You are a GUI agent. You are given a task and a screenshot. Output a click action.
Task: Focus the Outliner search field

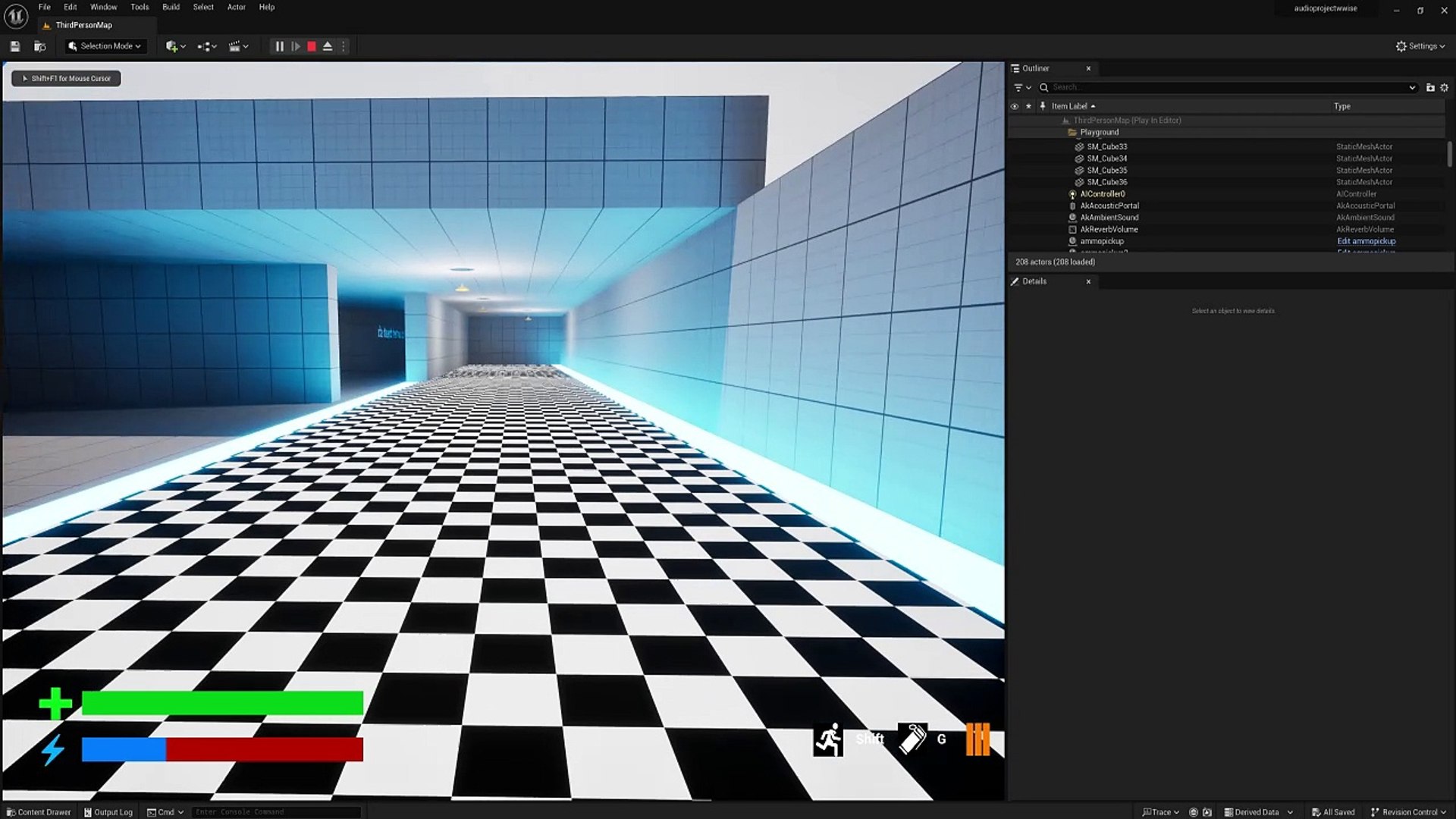1228,87
